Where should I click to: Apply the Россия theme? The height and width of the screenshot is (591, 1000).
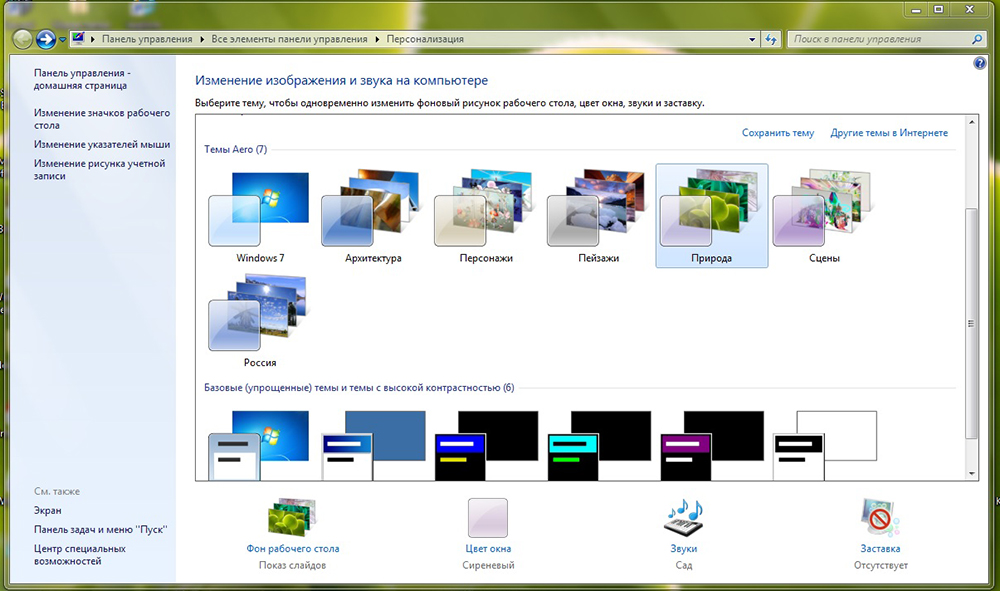[x=260, y=321]
